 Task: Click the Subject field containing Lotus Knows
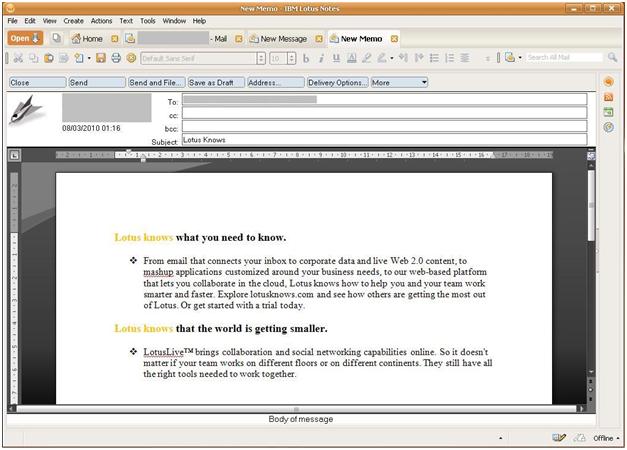point(385,140)
